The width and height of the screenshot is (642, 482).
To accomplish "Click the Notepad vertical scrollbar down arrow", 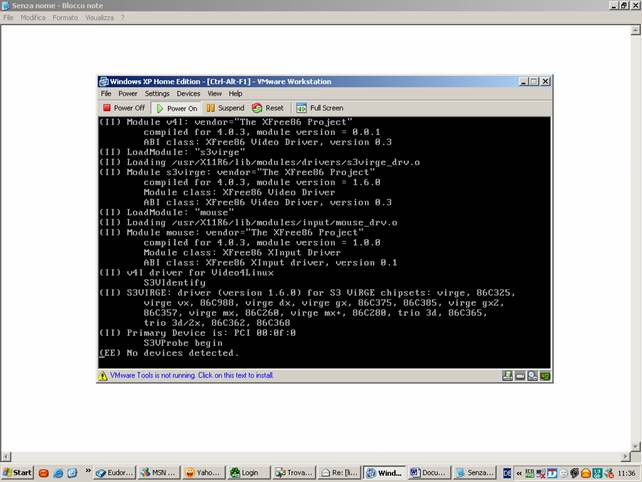I will [x=635, y=446].
